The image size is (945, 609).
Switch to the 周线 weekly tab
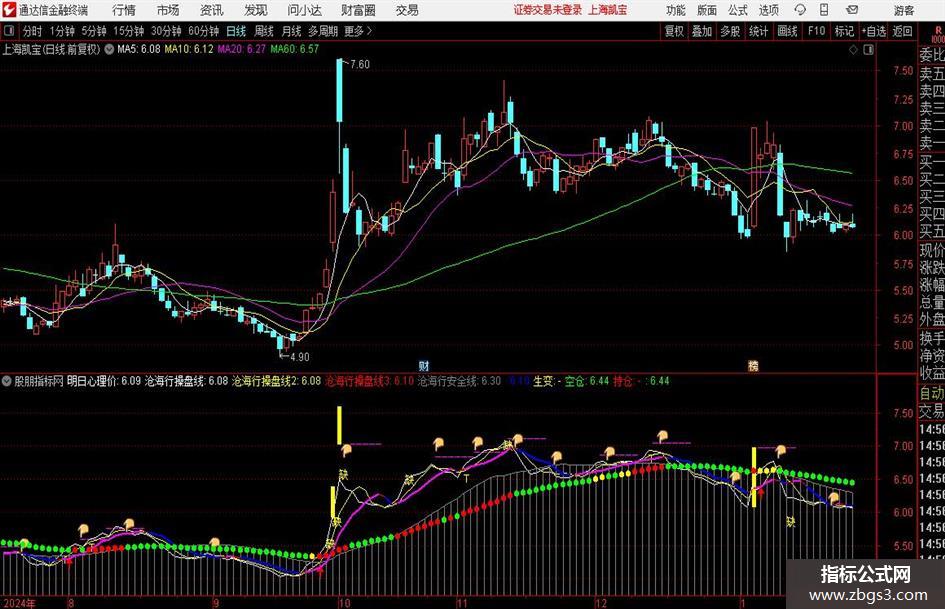[x=264, y=31]
